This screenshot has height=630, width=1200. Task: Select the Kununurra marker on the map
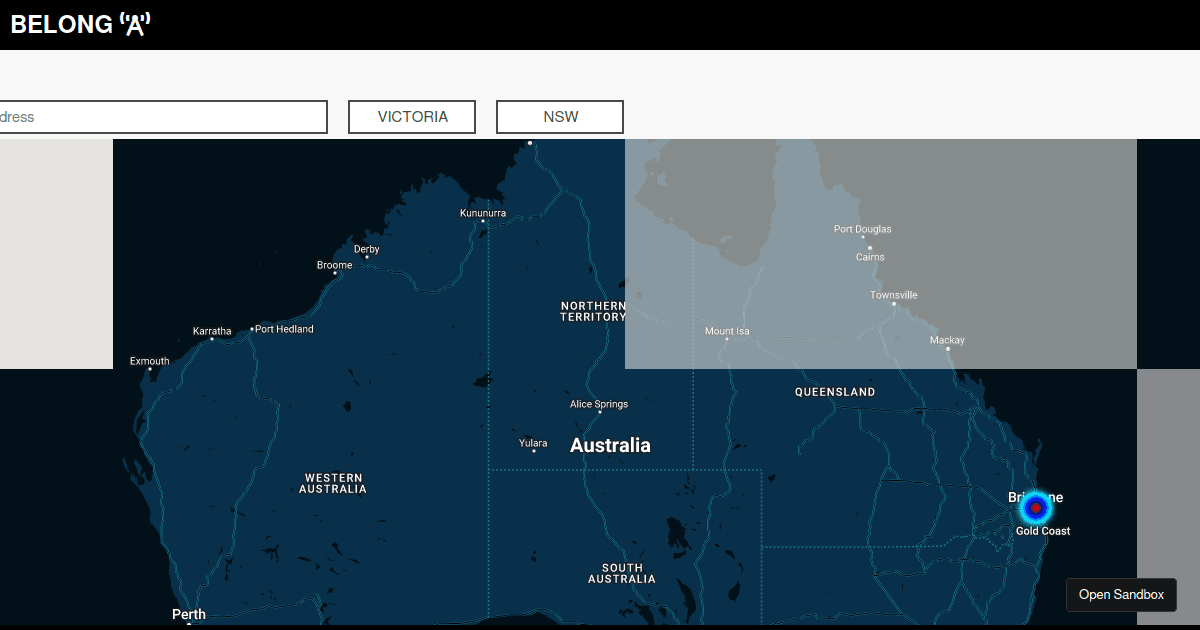point(483,220)
